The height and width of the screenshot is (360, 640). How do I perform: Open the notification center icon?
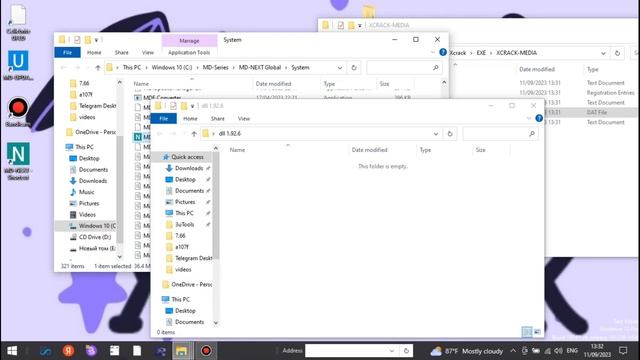(x=623, y=351)
